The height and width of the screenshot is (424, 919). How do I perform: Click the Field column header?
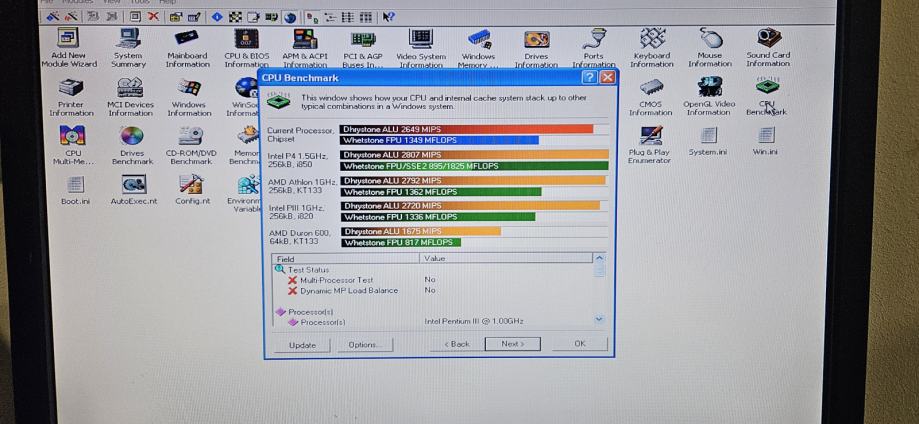tap(346, 259)
